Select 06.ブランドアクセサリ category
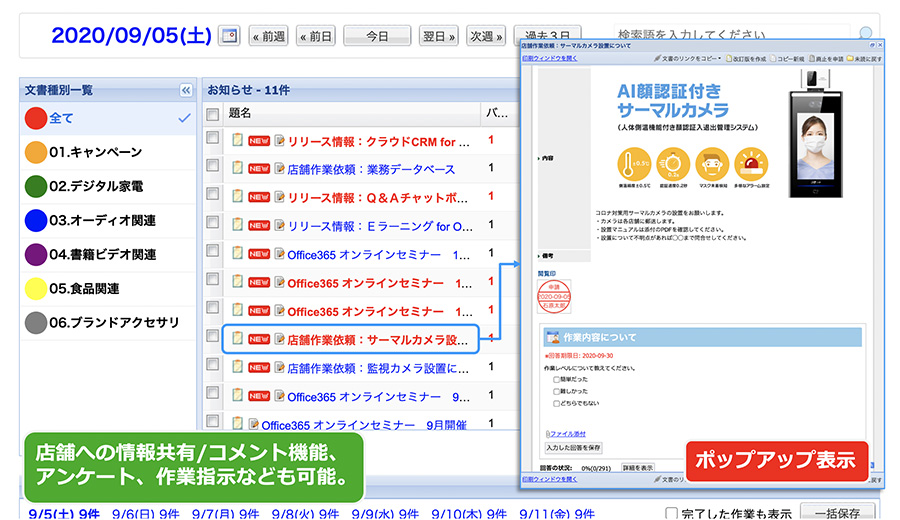 coord(108,323)
